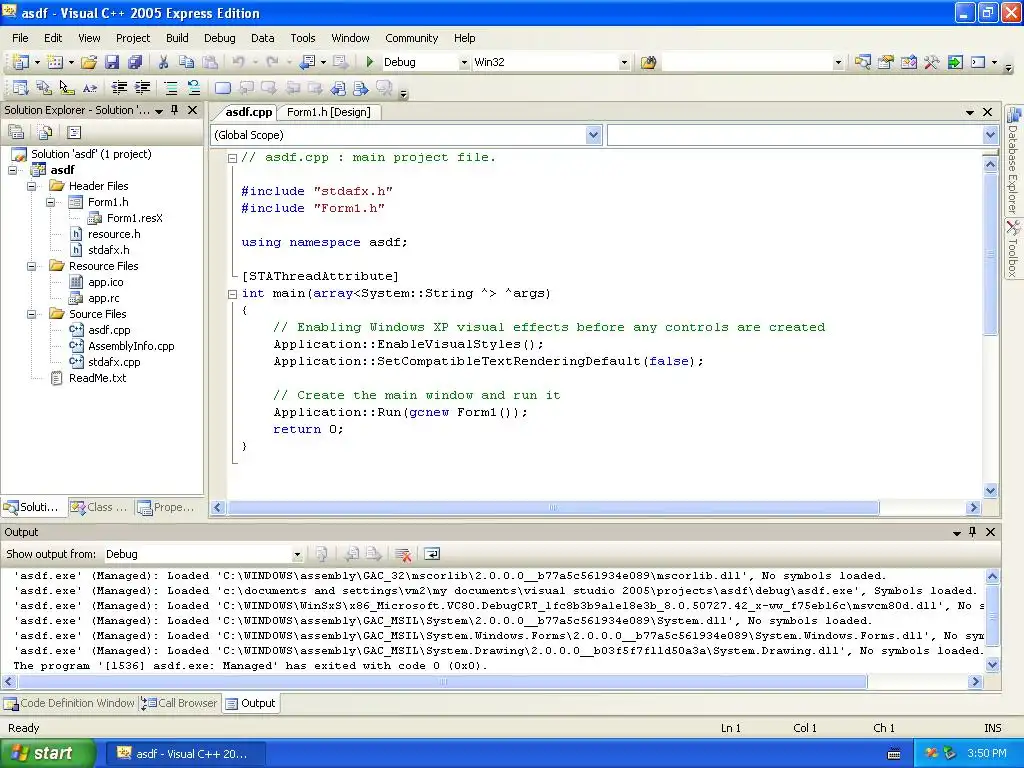Click the Copy icon in the toolbar

186,62
